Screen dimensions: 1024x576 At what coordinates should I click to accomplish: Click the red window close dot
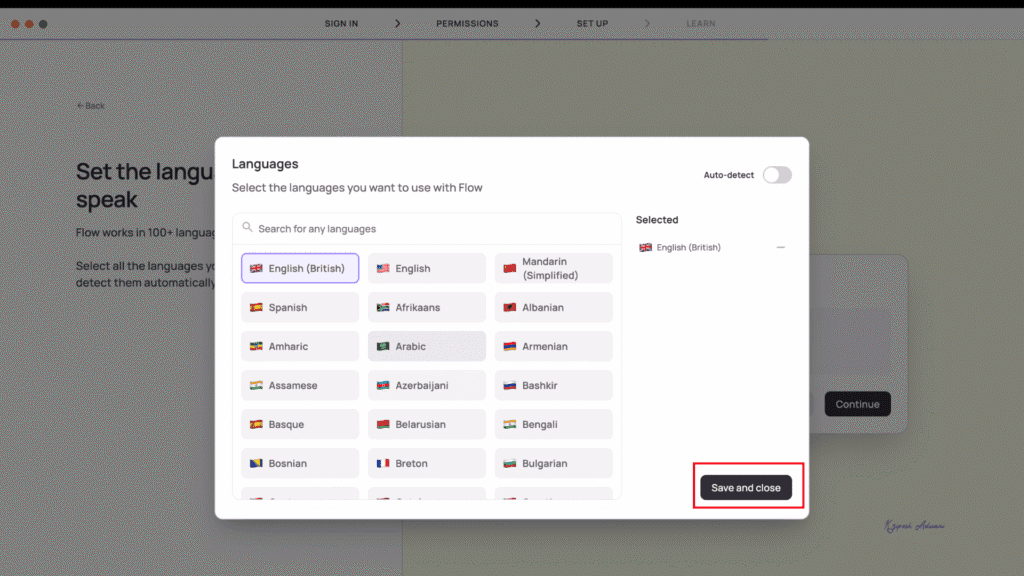[15, 24]
